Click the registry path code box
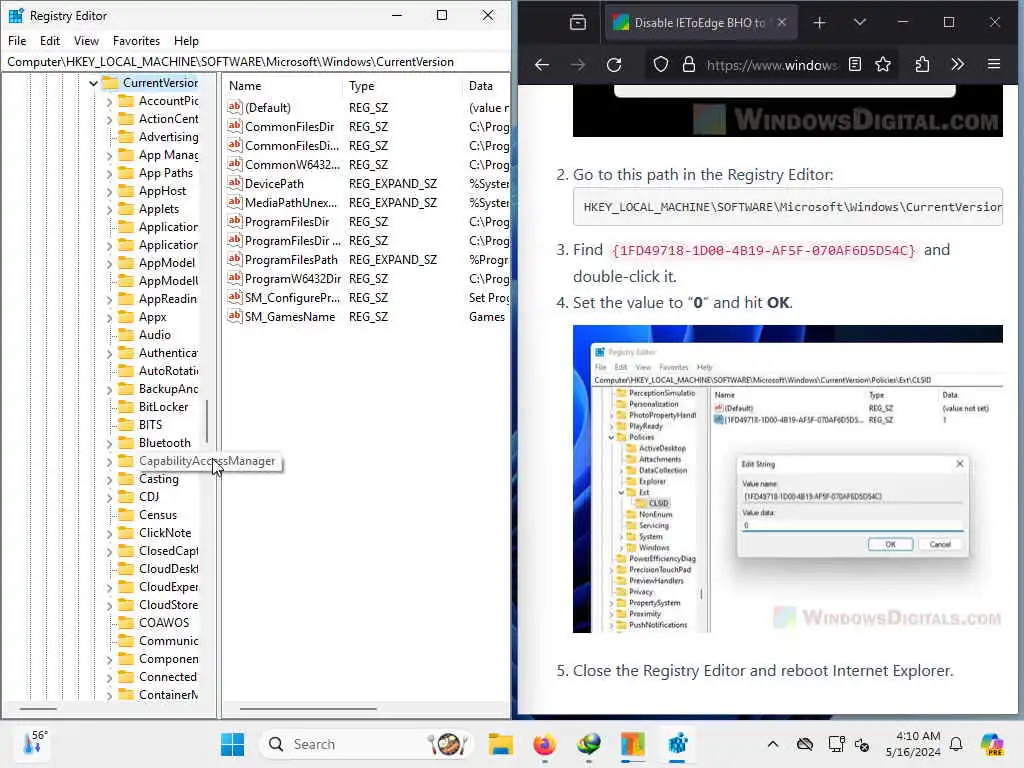Image resolution: width=1024 pixels, height=768 pixels. pos(788,207)
